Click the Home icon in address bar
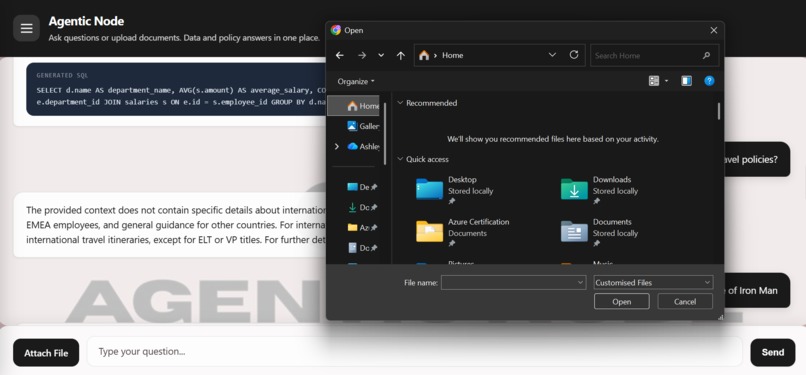This screenshot has width=806, height=375. [424, 55]
